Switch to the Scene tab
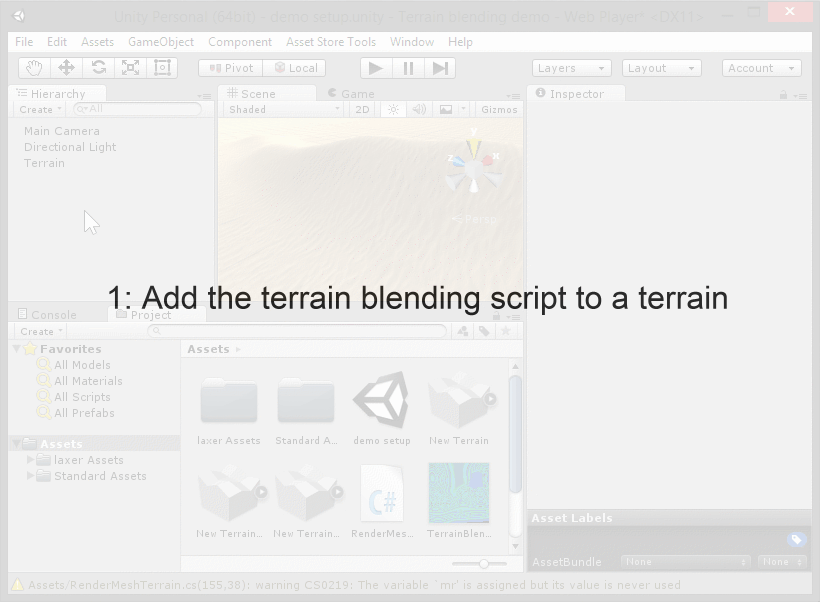The image size is (820, 602). [x=267, y=94]
